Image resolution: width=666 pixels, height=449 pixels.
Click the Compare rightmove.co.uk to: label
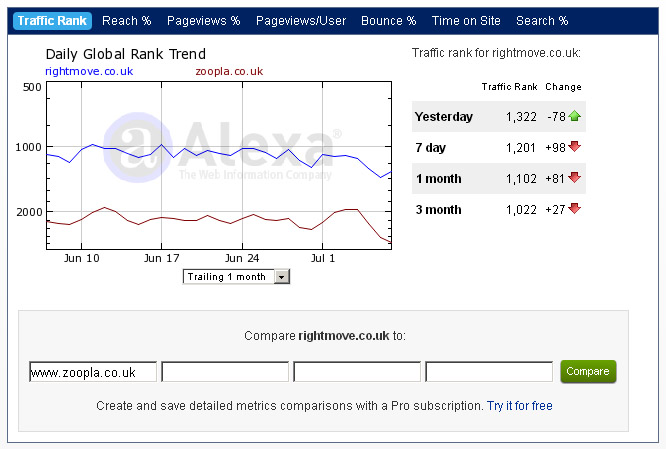tap(325, 336)
